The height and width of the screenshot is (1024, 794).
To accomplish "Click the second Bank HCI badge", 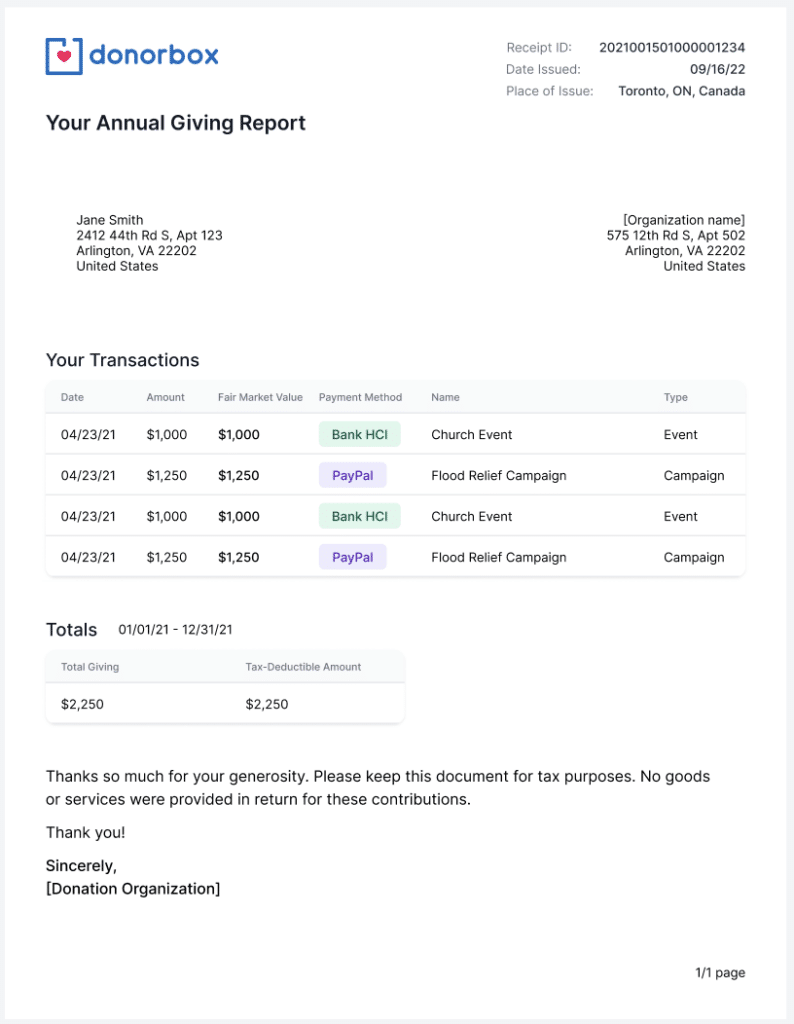I will coord(360,516).
